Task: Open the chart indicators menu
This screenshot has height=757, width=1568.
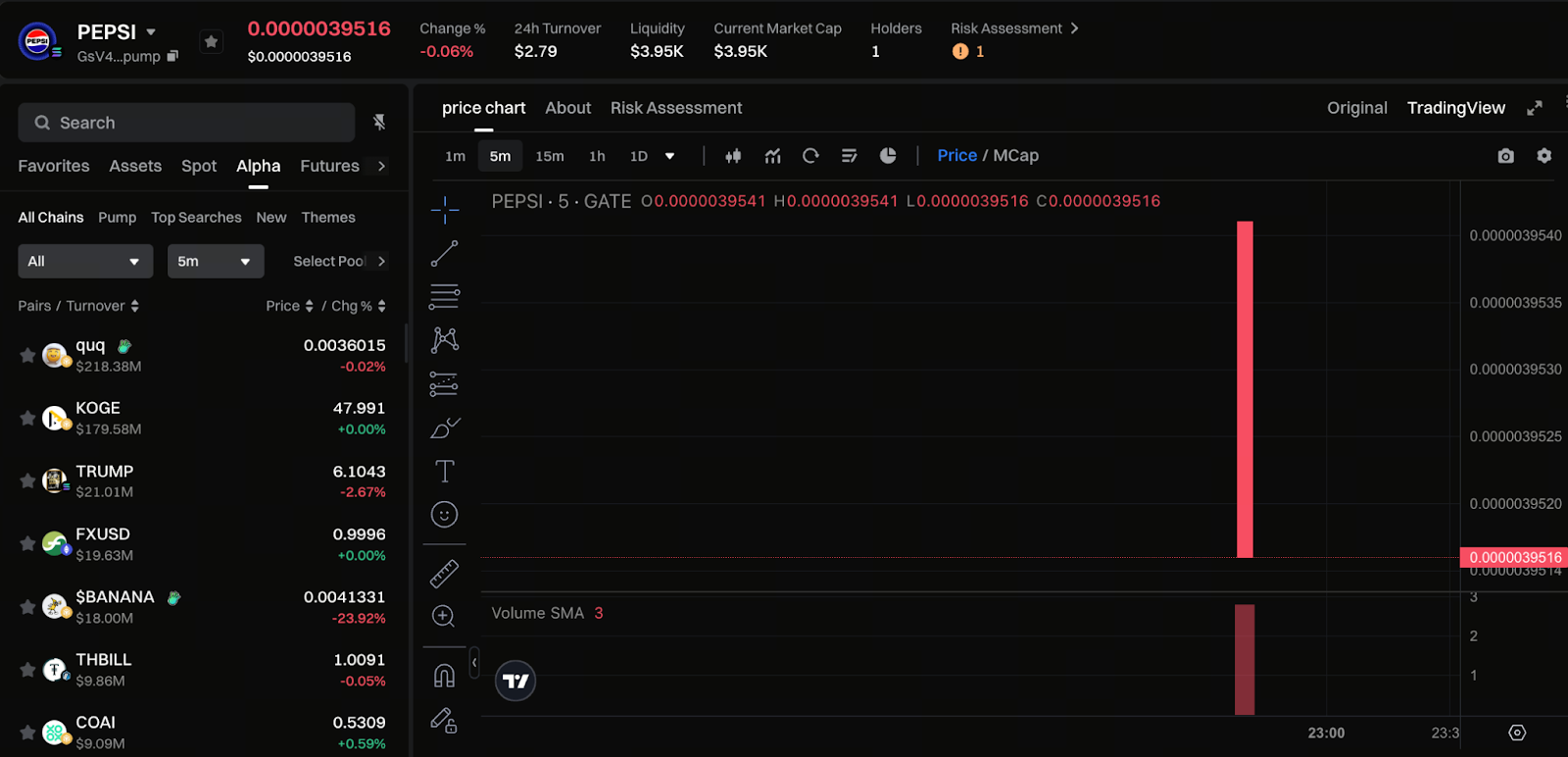Action: pos(773,156)
